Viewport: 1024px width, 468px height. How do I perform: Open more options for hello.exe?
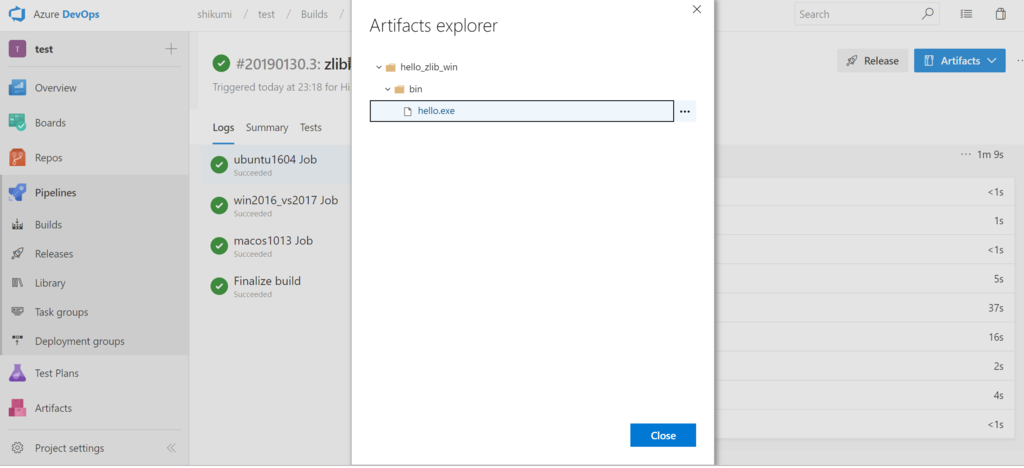coord(684,112)
